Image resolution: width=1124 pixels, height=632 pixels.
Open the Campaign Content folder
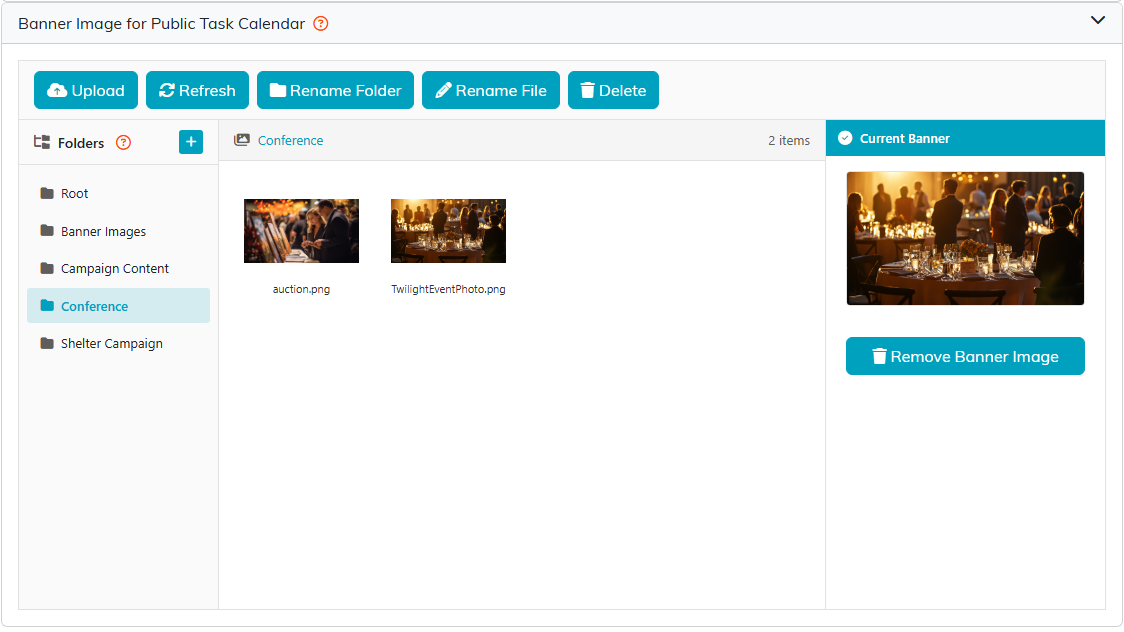point(118,268)
